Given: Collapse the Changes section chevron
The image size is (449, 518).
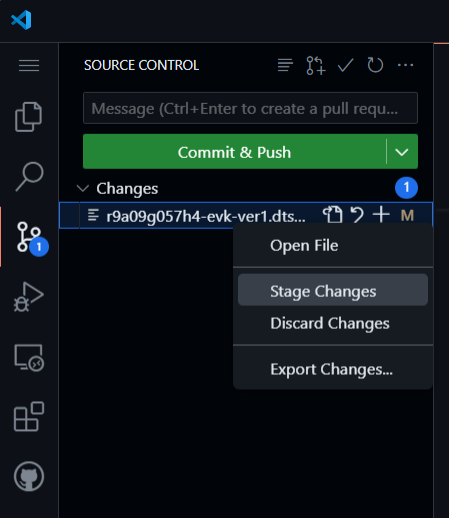Looking at the screenshot, I should pos(83,188).
